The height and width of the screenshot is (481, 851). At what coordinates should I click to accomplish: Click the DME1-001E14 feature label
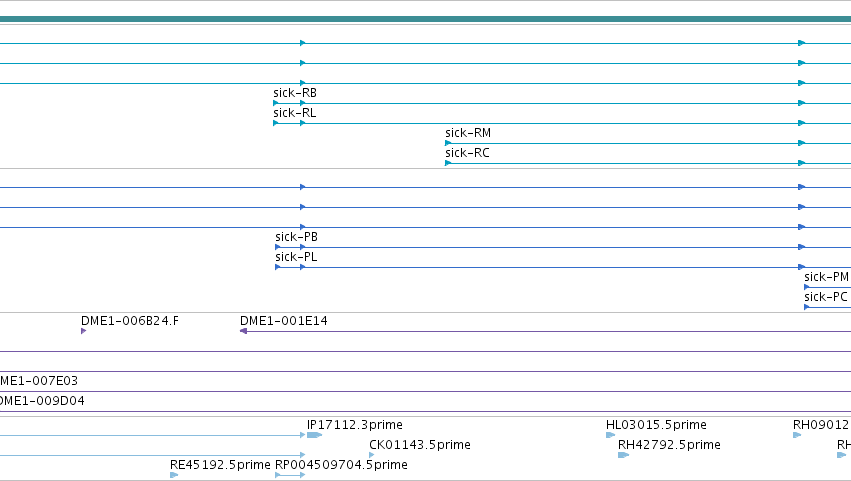point(284,321)
